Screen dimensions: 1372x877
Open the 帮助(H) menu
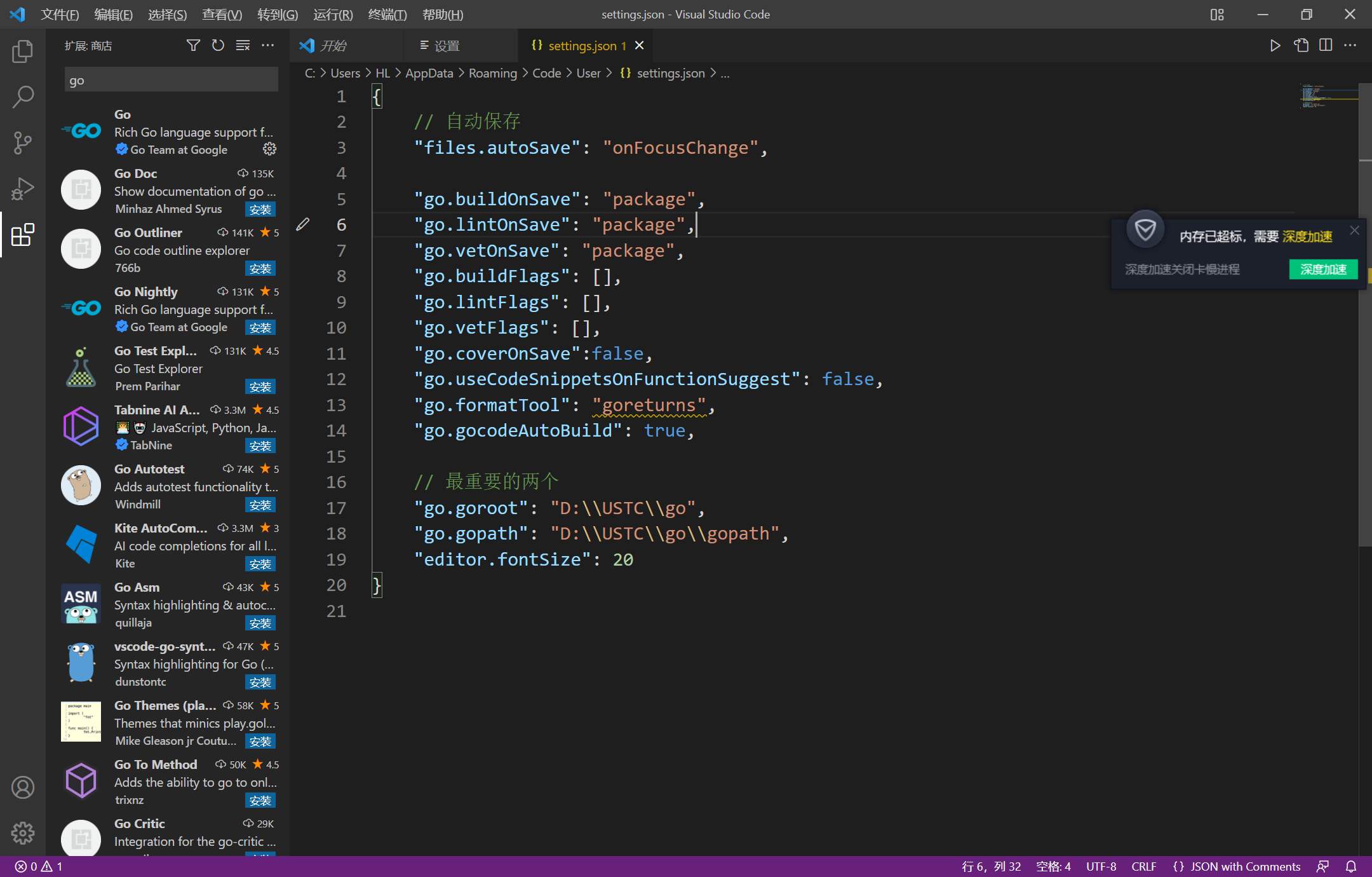click(443, 15)
